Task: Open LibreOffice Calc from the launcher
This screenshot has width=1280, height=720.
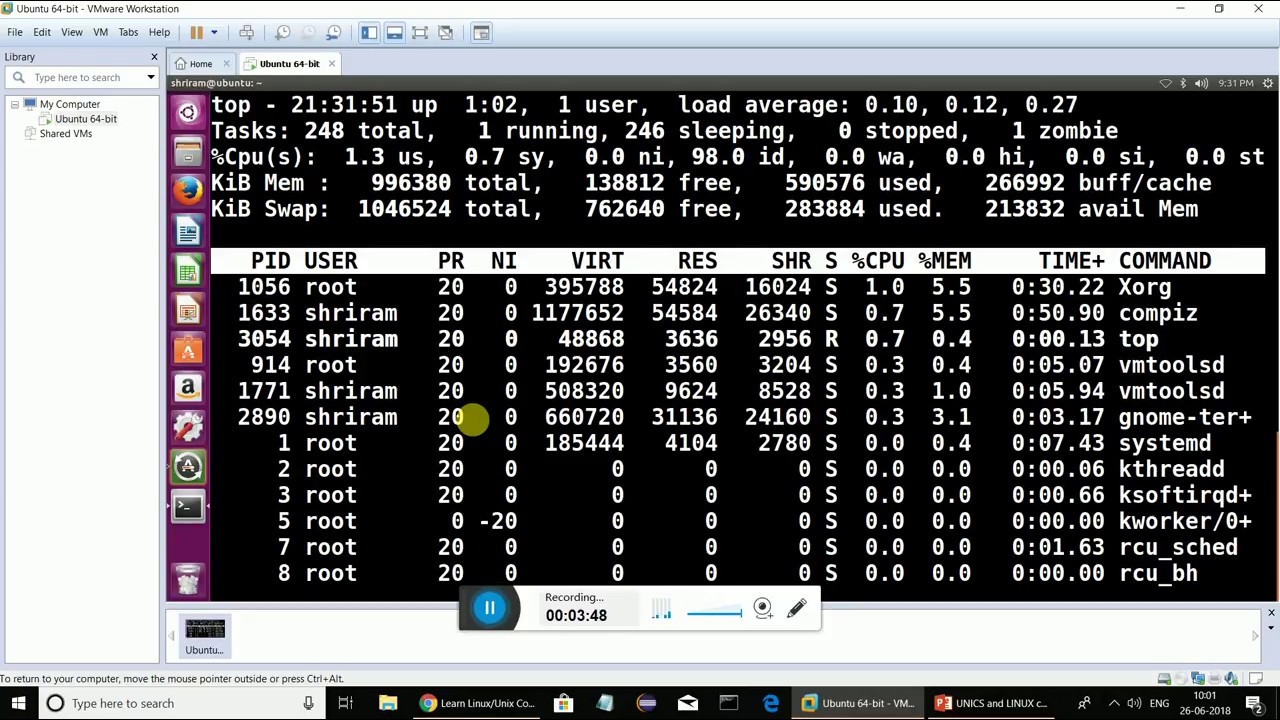Action: (x=188, y=271)
